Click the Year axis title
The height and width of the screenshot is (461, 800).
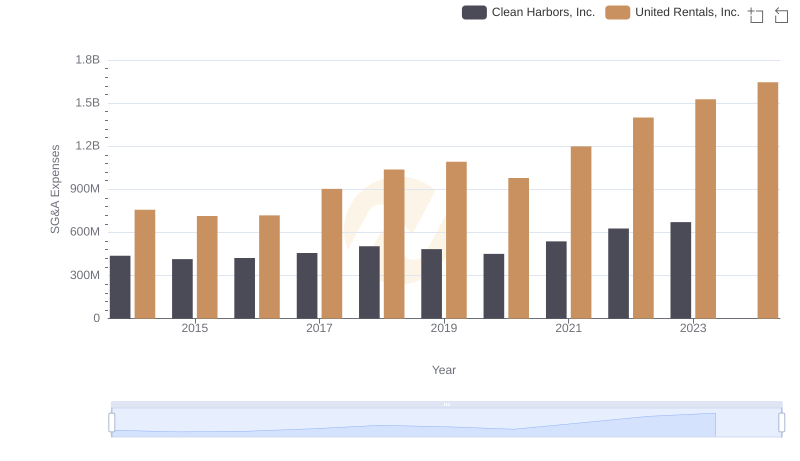click(444, 370)
